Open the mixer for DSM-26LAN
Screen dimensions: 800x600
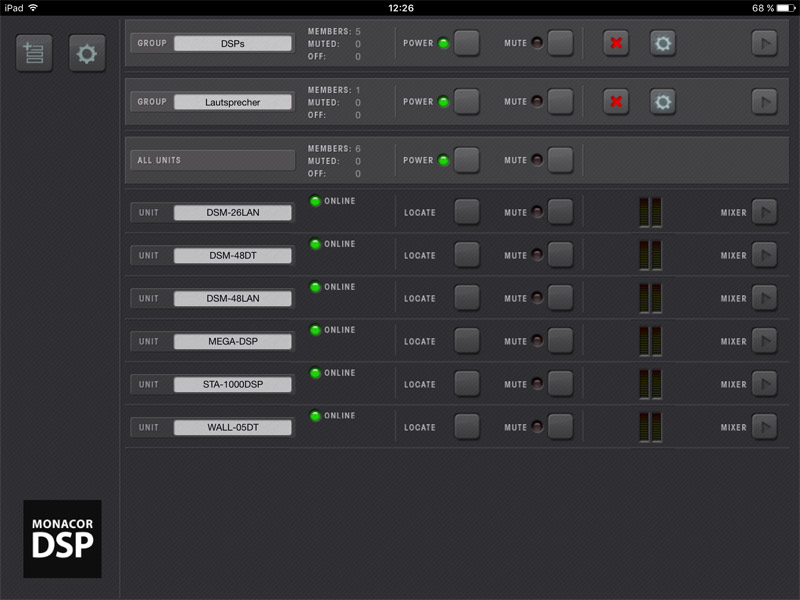tap(764, 212)
